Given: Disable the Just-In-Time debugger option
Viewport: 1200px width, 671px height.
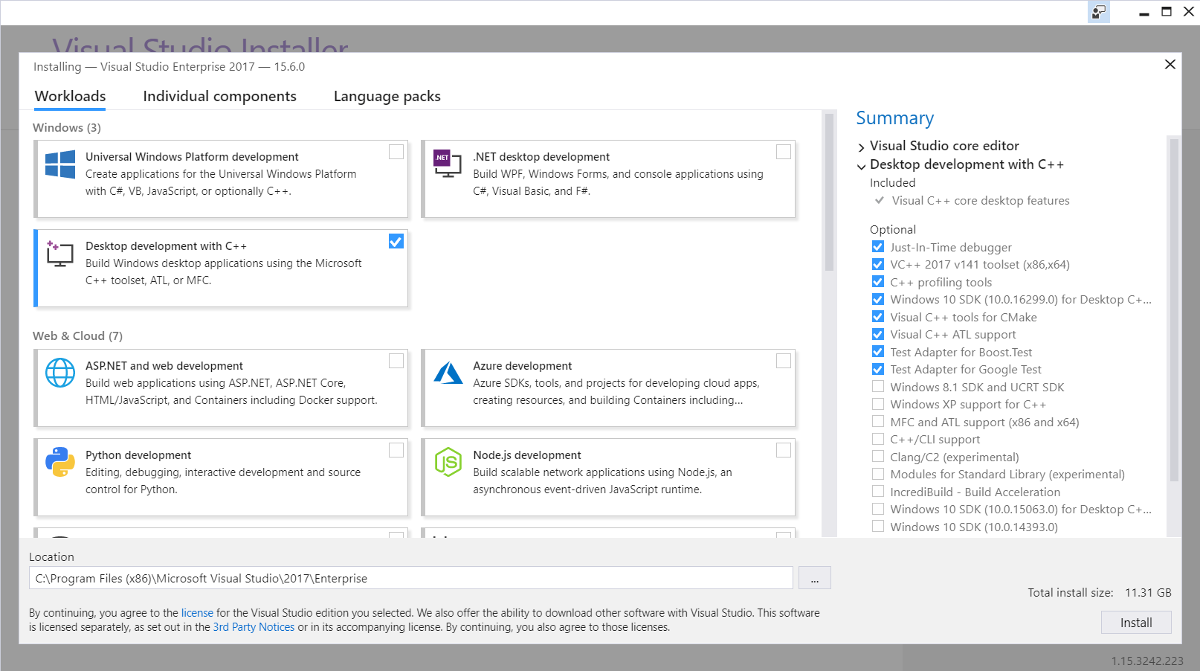Looking at the screenshot, I should (877, 247).
